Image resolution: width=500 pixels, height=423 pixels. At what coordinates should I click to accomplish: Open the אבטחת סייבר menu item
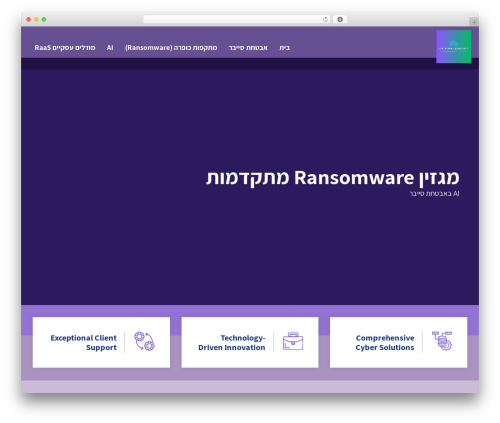(x=248, y=48)
